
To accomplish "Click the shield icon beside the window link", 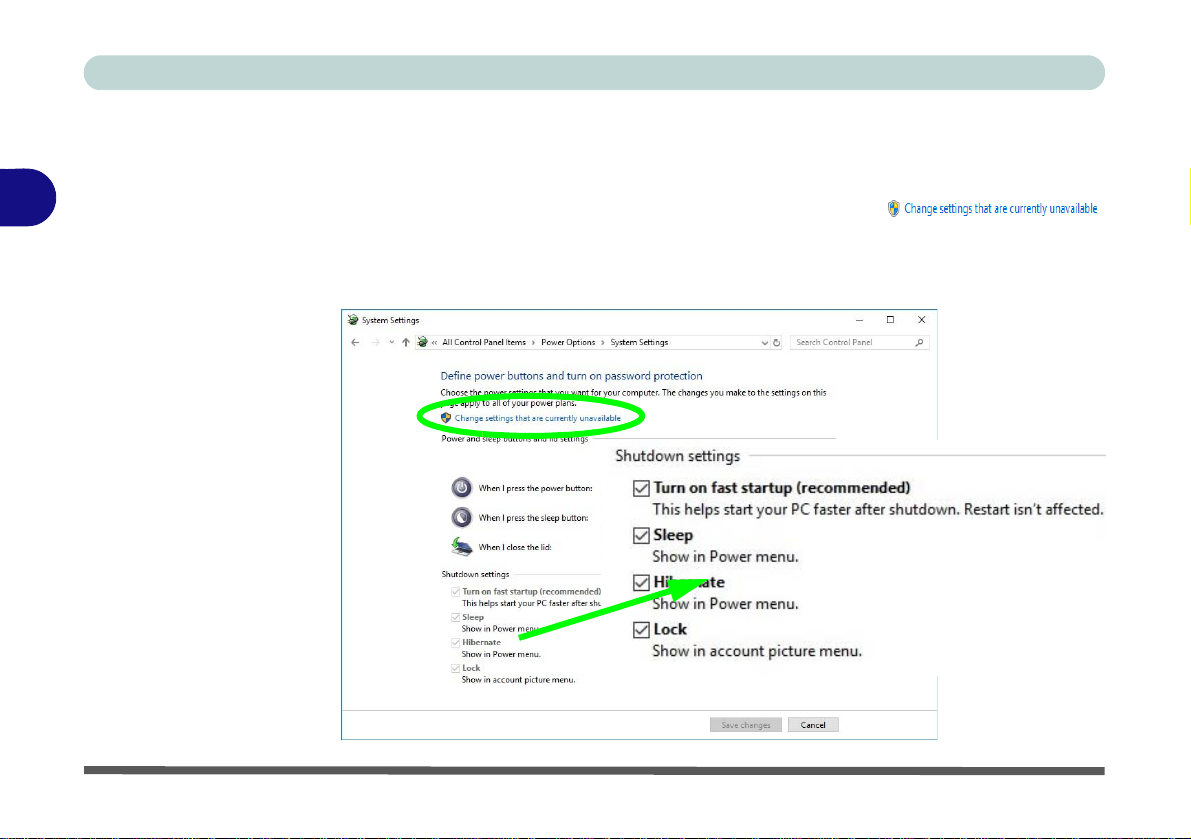I will [446, 418].
